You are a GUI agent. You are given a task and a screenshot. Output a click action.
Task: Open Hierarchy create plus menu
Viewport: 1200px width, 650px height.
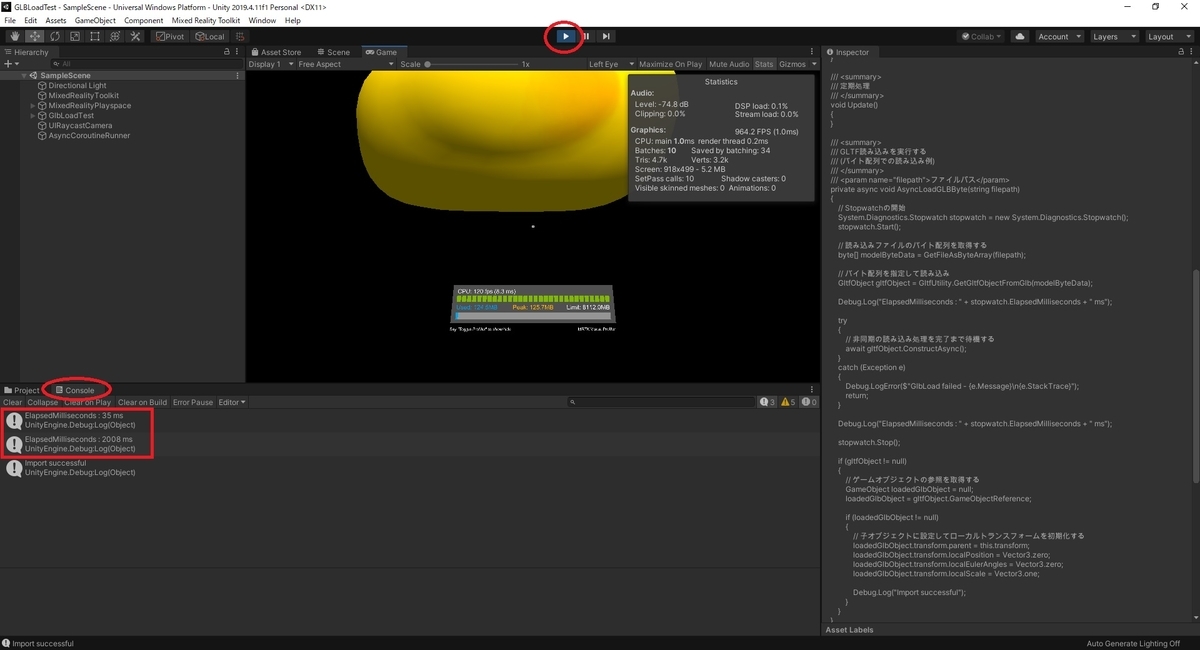tap(10, 64)
